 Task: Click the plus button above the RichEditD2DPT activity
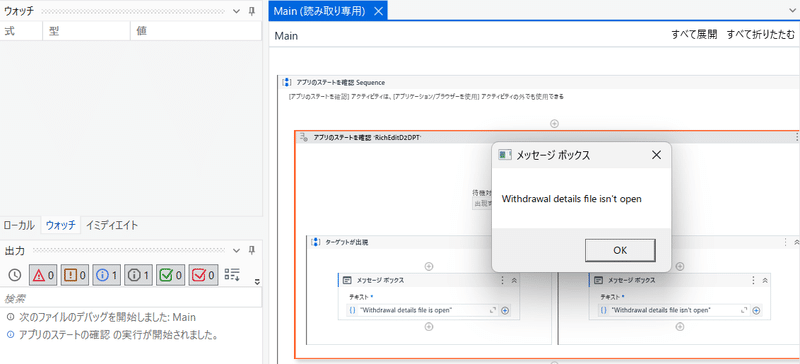tap(554, 123)
